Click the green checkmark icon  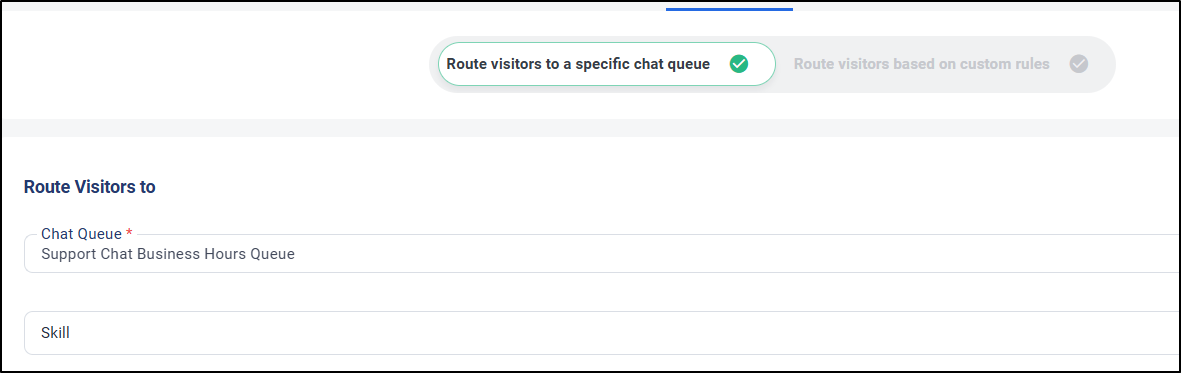[739, 64]
